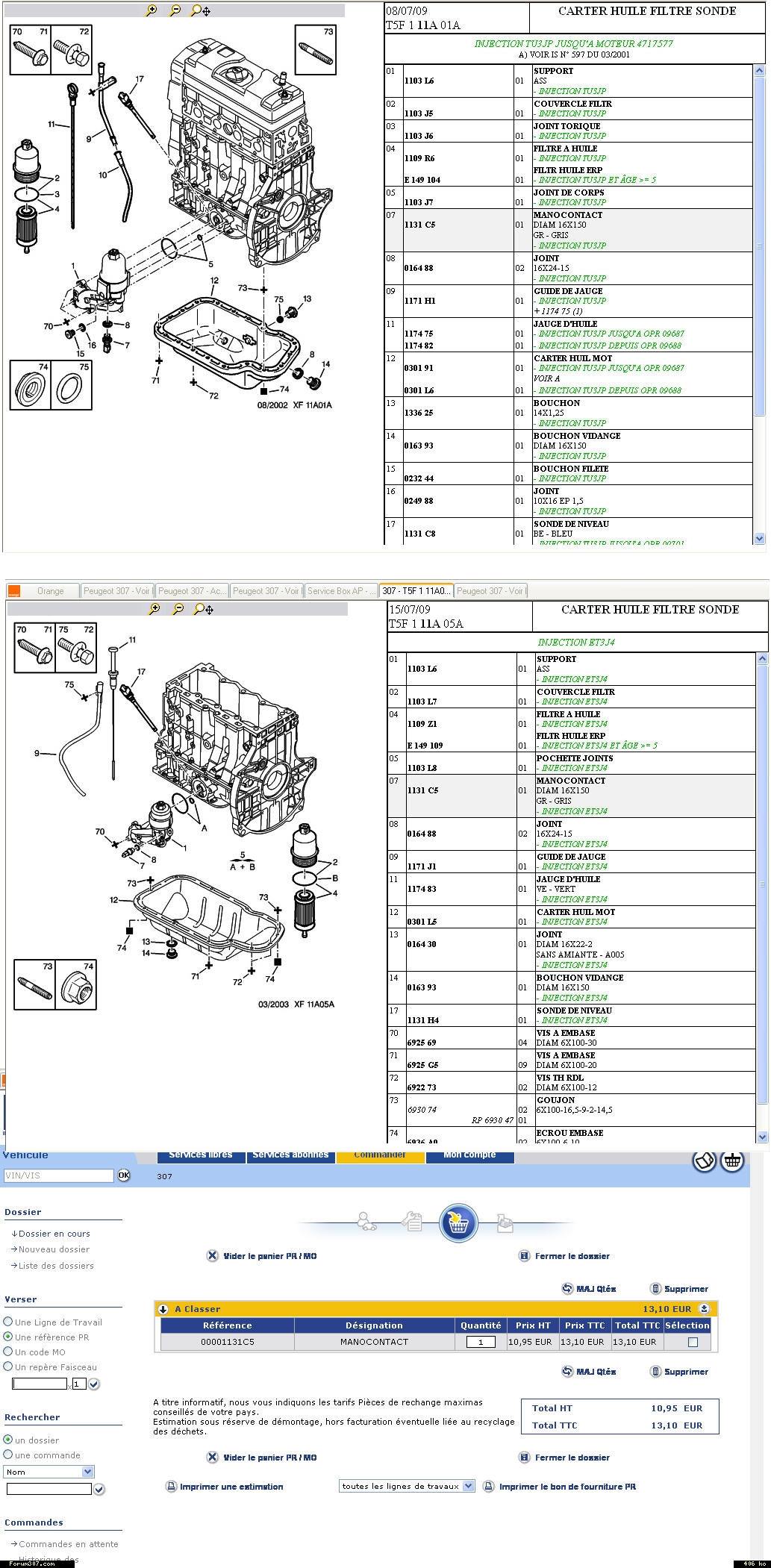Click part number 6925 69 in 05A list
771x1568 pixels.
pyautogui.click(x=422, y=1043)
